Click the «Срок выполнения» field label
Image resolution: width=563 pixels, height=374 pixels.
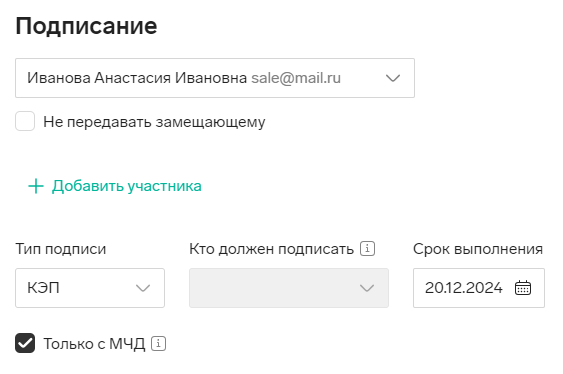coord(478,249)
